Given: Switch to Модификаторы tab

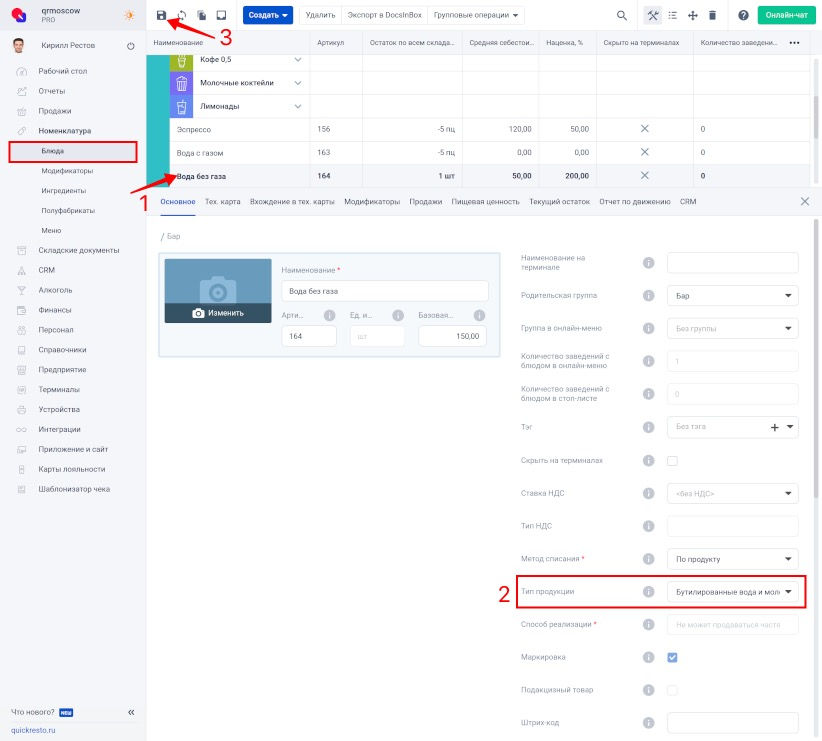Looking at the screenshot, I should (x=372, y=201).
